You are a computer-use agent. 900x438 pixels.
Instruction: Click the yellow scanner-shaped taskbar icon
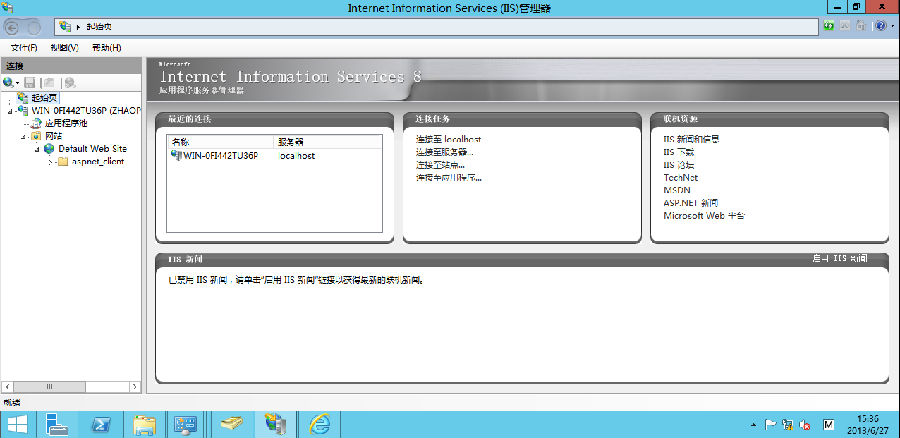tap(232, 424)
